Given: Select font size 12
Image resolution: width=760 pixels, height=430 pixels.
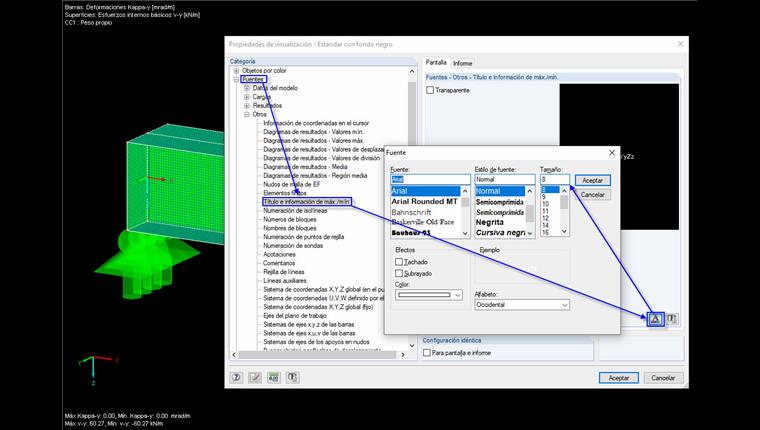Looking at the screenshot, I should (x=545, y=219).
